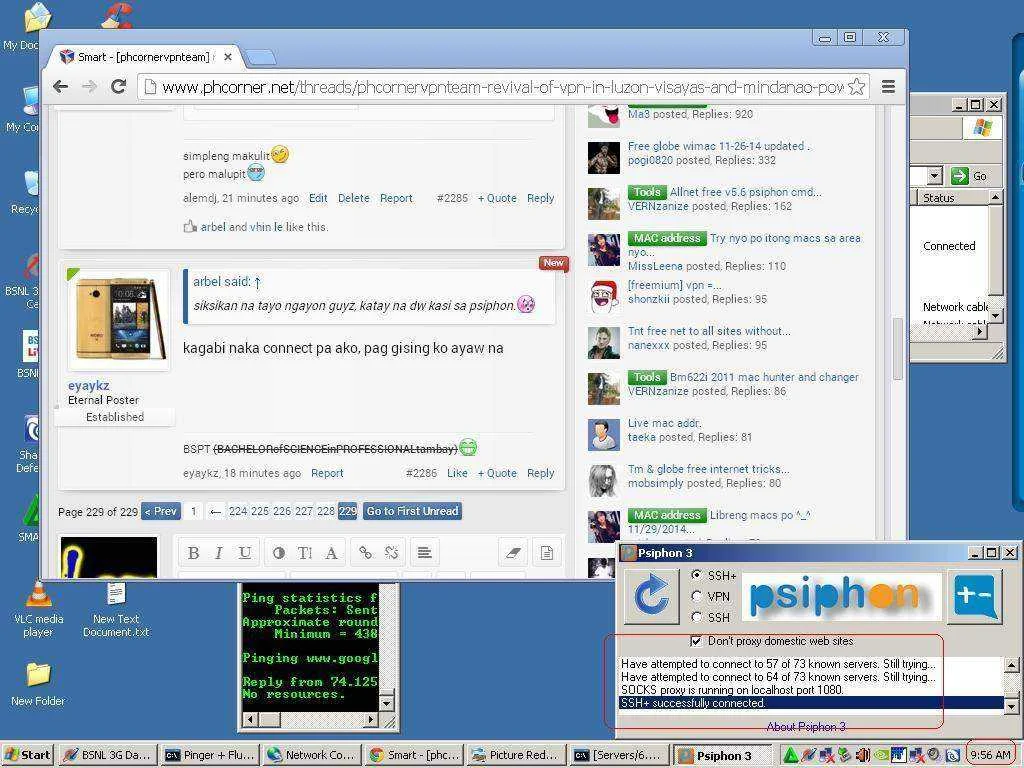The width and height of the screenshot is (1024, 768).
Task: Click Picture Red... taskbar button
Action: (516, 755)
